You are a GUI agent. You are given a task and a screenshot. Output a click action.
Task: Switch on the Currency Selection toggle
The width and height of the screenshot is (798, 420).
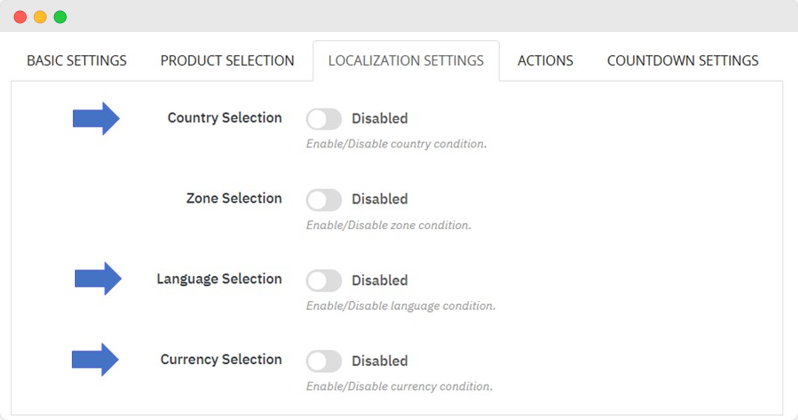pos(324,361)
